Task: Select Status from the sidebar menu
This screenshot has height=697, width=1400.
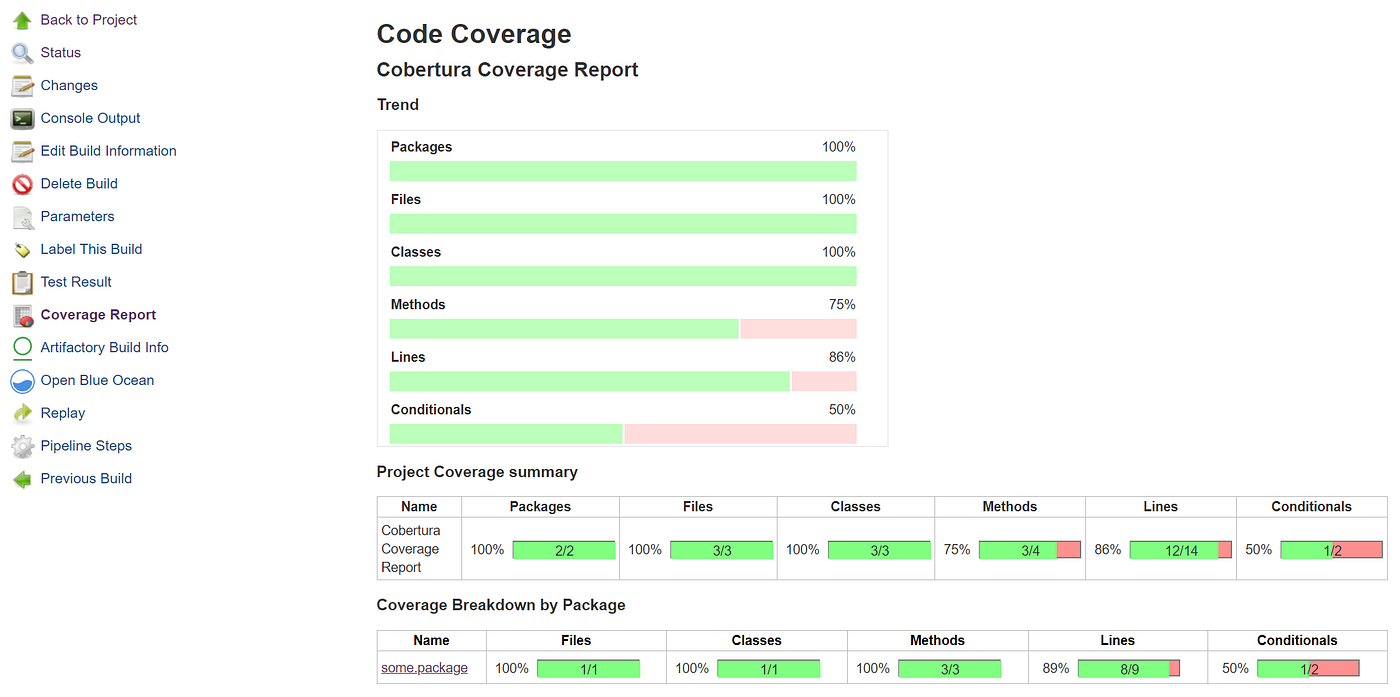Action: (x=61, y=52)
